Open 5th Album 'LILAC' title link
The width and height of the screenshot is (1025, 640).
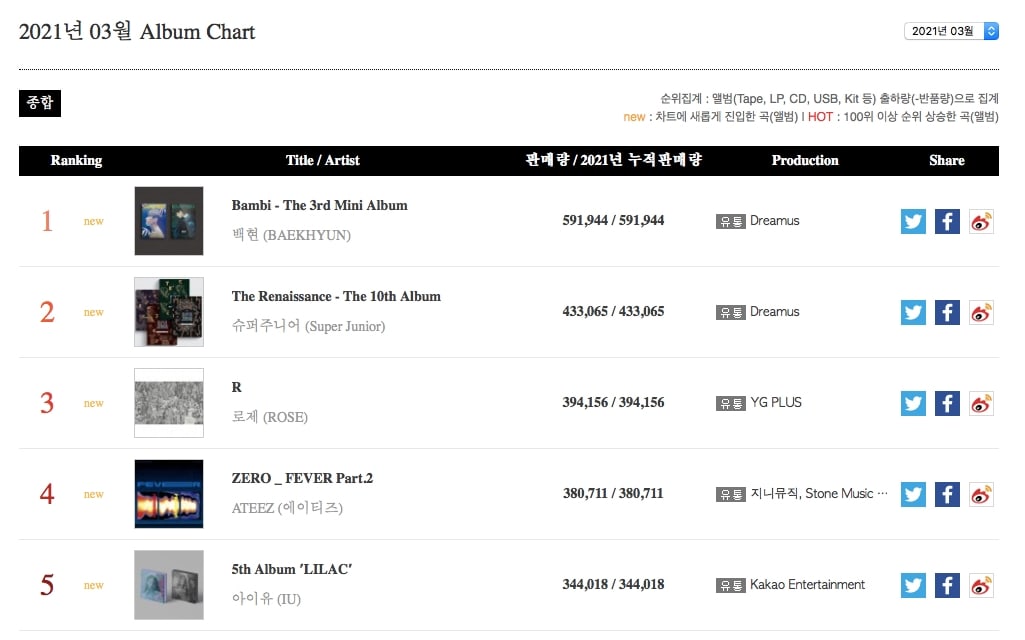(292, 569)
